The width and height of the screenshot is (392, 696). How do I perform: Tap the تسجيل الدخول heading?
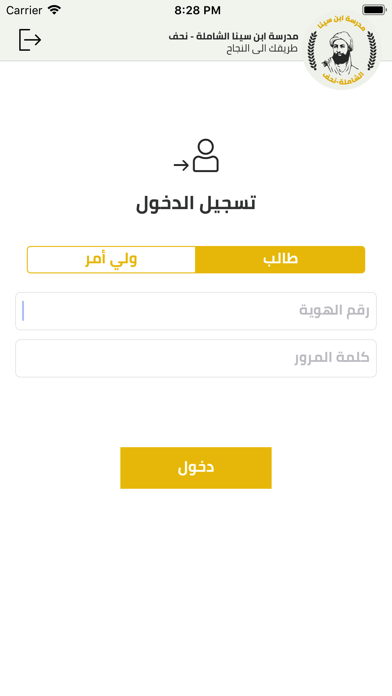[x=196, y=203]
